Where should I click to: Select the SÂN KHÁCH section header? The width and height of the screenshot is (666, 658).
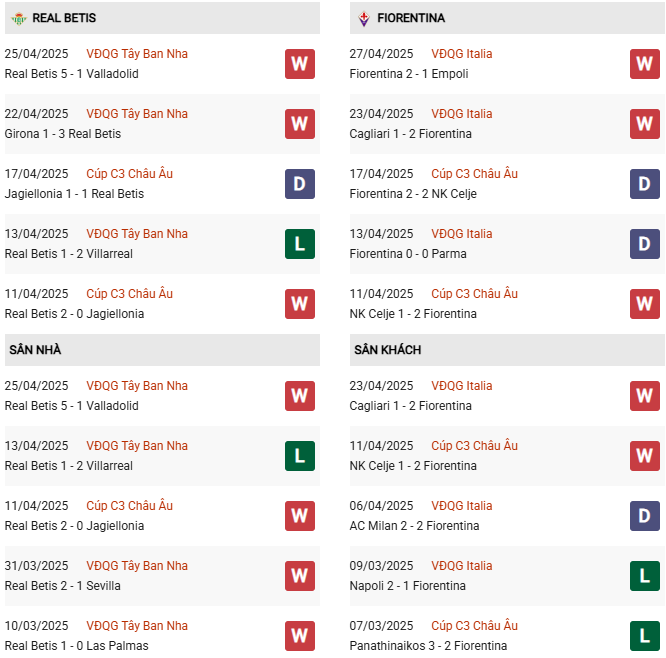[x=387, y=350]
